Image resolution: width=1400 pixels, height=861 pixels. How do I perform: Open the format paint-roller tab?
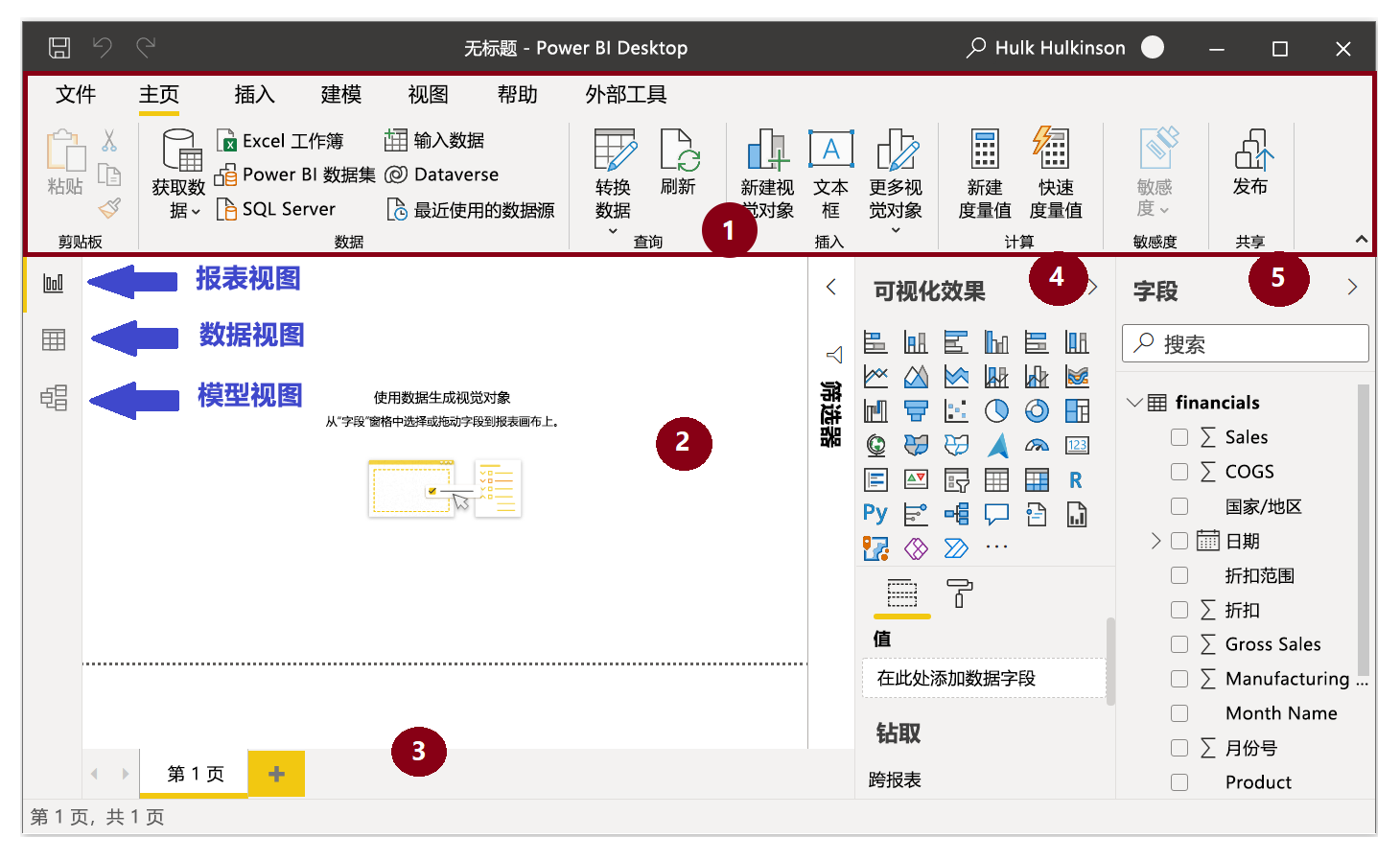[959, 593]
